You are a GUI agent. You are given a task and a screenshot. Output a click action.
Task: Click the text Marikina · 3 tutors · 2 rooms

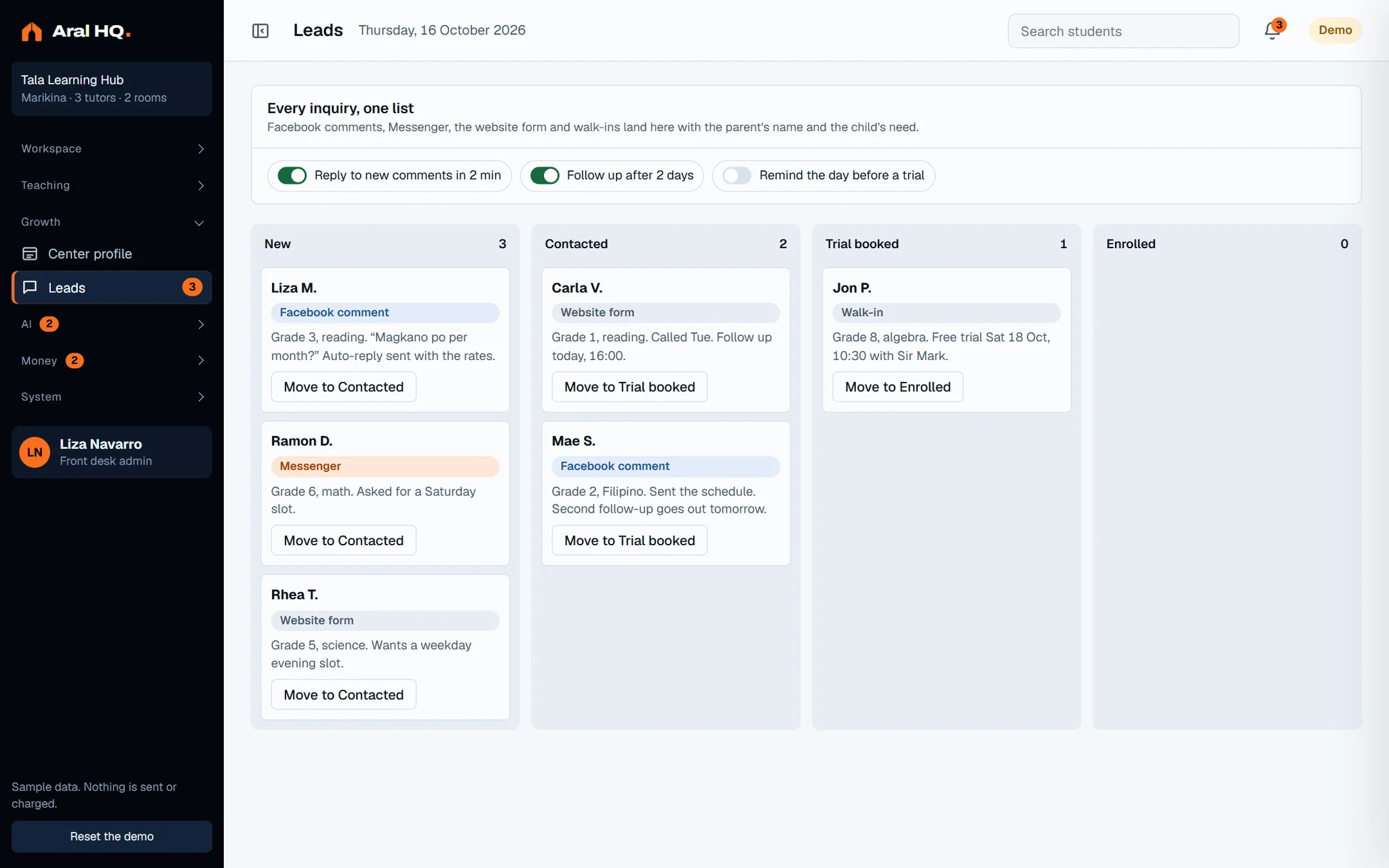point(94,98)
